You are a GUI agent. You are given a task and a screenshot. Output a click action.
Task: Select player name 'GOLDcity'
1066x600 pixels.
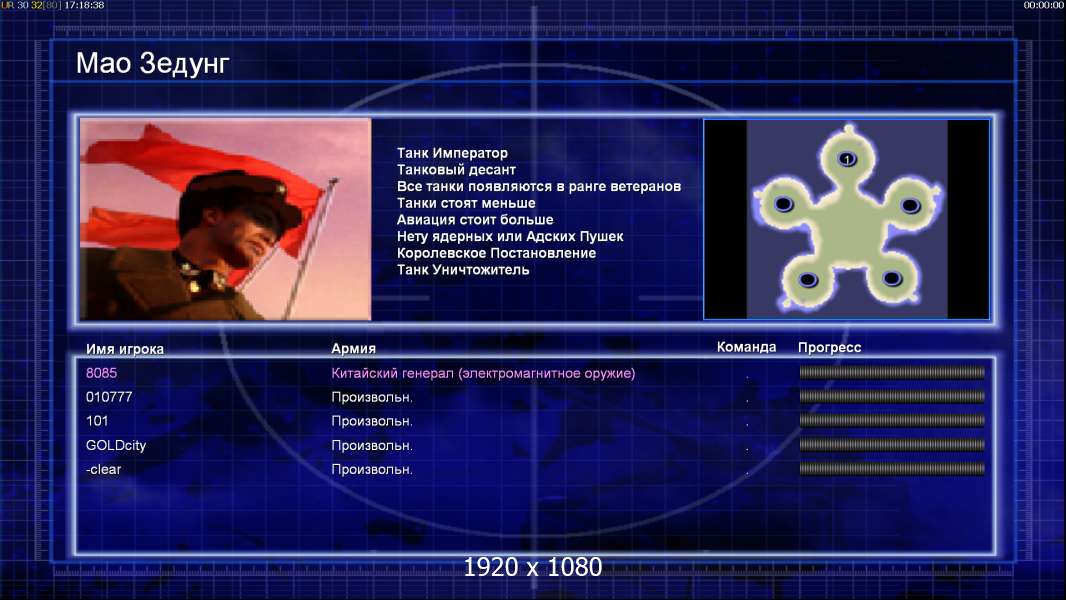pyautogui.click(x=116, y=445)
